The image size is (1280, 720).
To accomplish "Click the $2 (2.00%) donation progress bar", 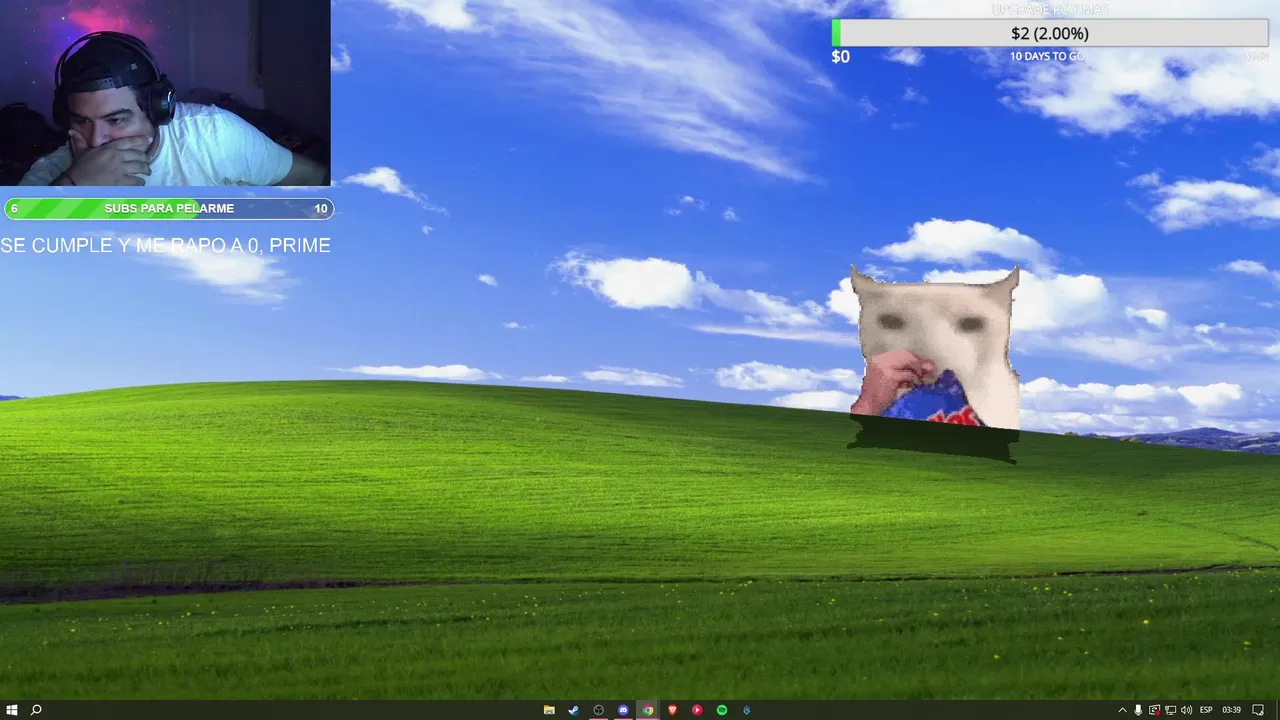I will click(1050, 33).
